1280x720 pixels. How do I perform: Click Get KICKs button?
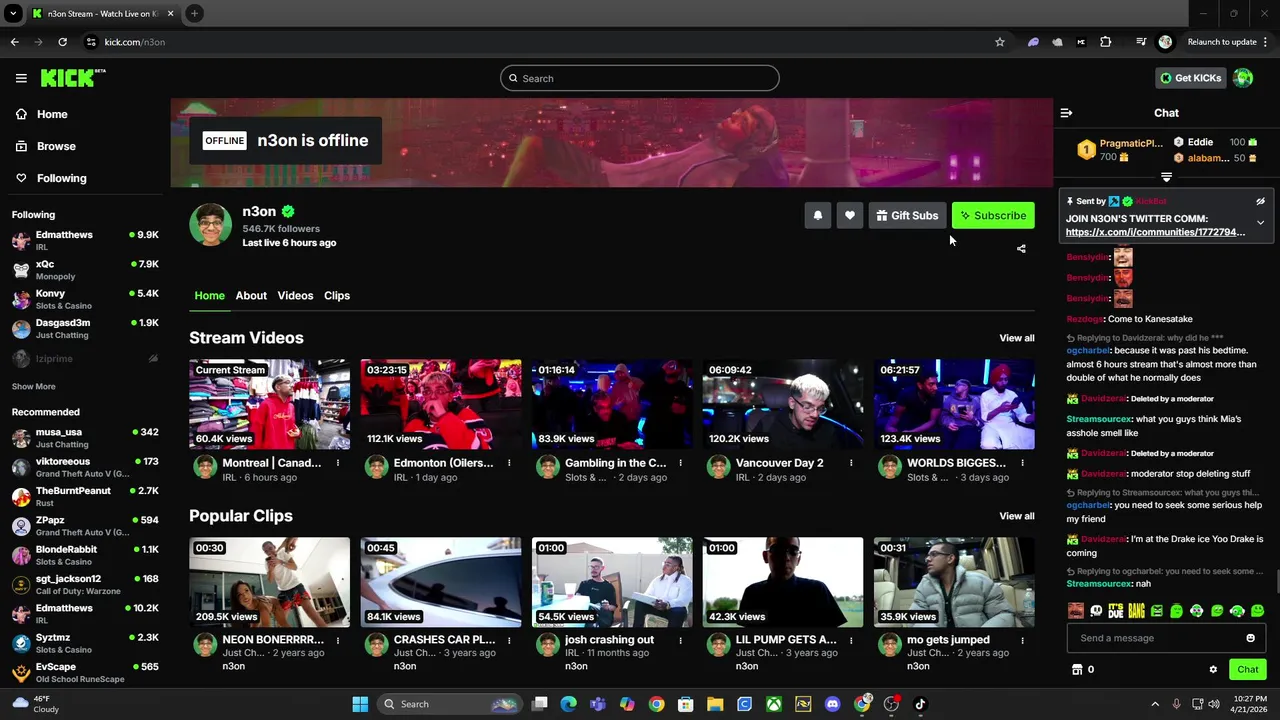click(x=1189, y=78)
